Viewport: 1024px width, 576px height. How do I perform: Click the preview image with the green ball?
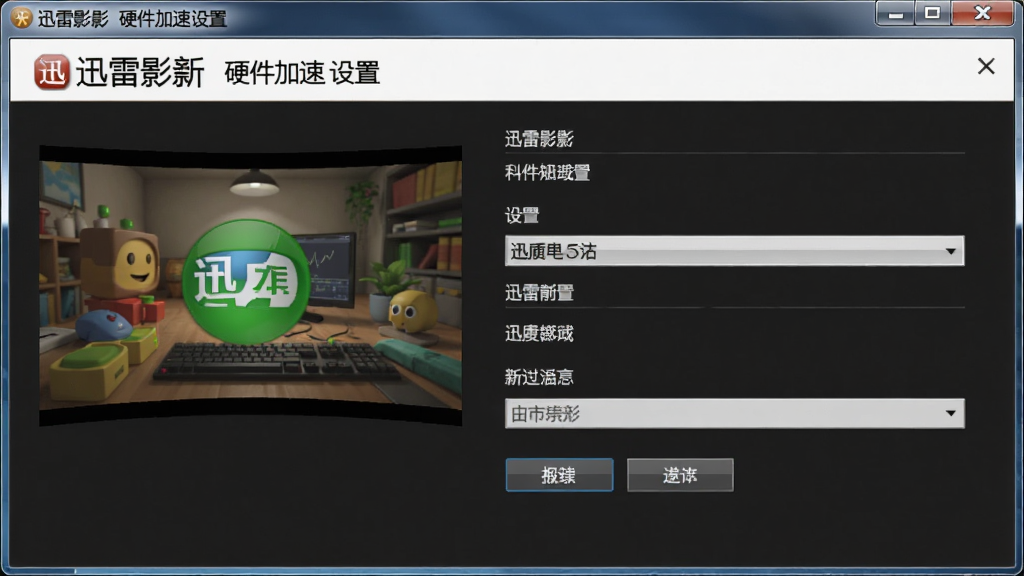pyautogui.click(x=251, y=285)
